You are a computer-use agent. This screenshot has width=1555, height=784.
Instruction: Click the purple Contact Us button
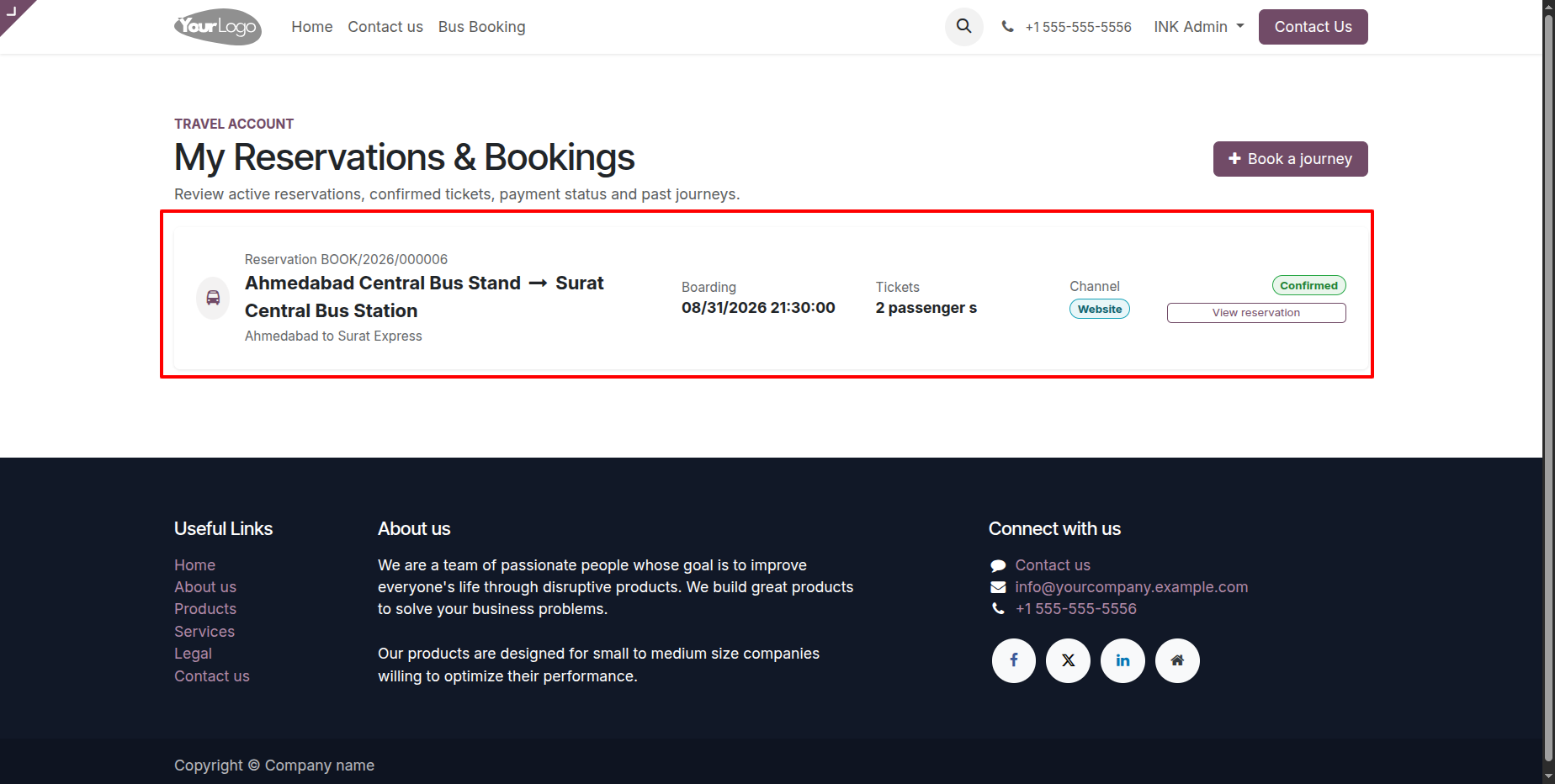[x=1314, y=27]
